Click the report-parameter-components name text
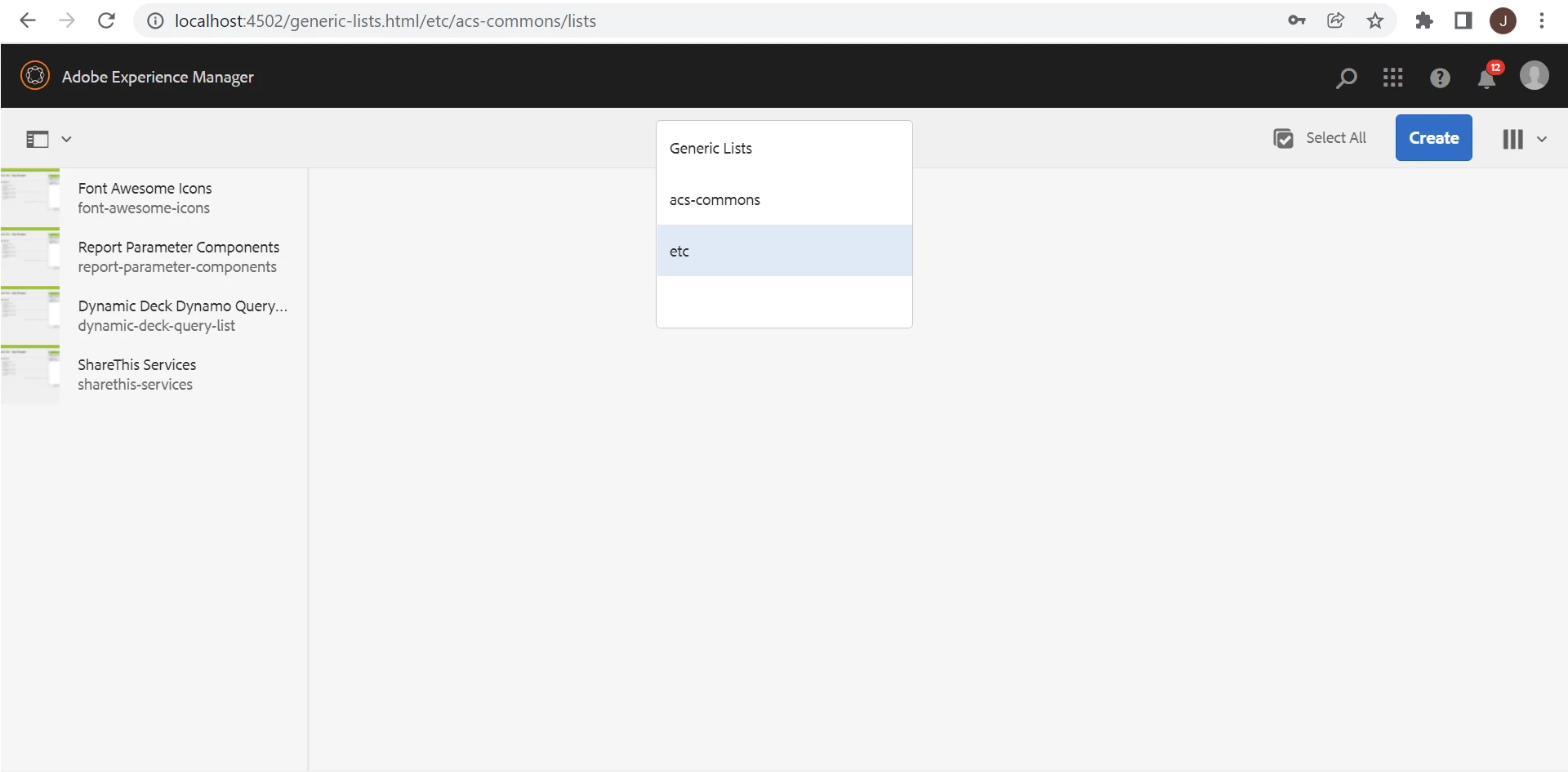The image size is (1568, 772). [177, 267]
